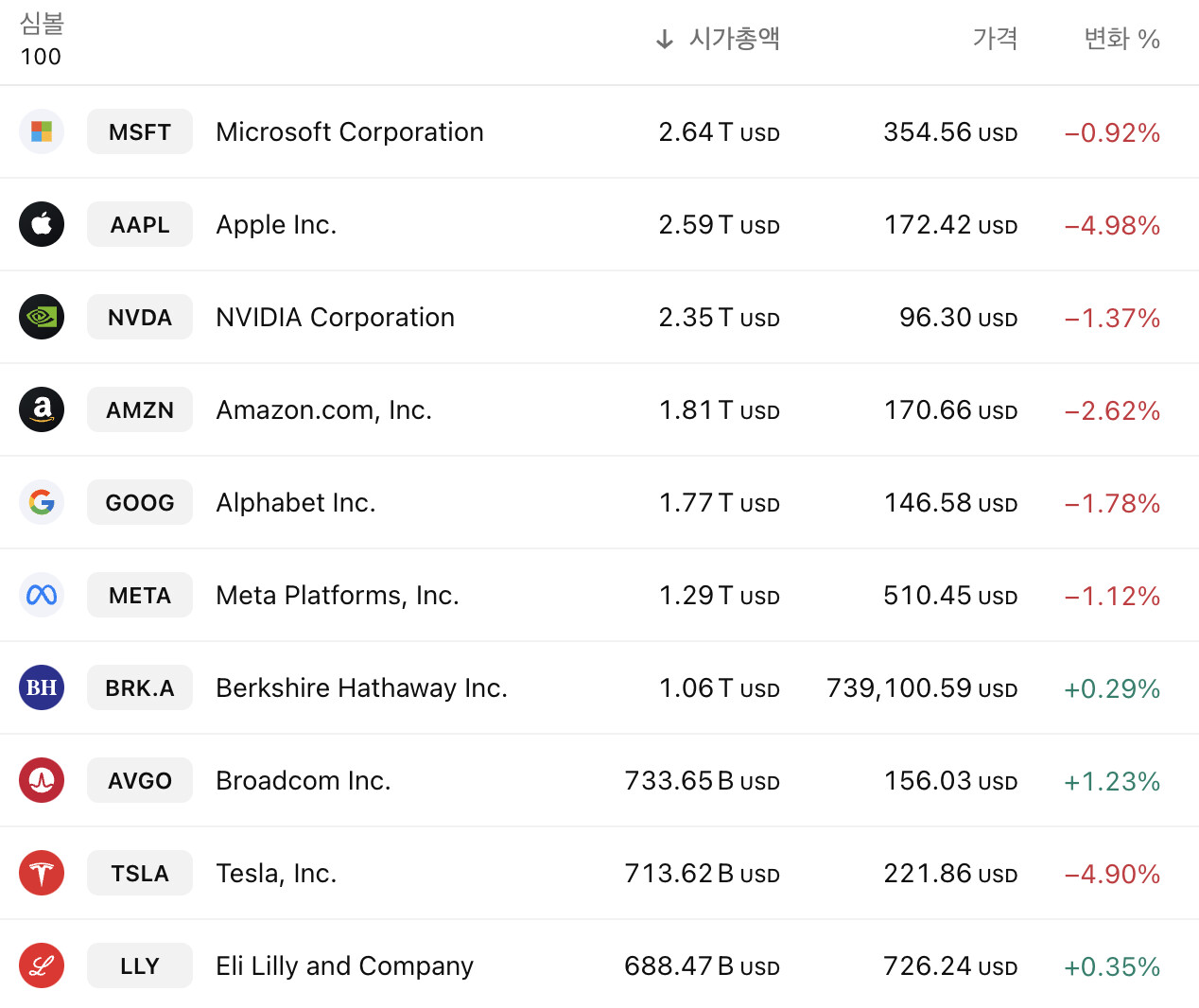Click the Apple logo icon
Screen dimensions: 1199x1008
click(x=42, y=224)
